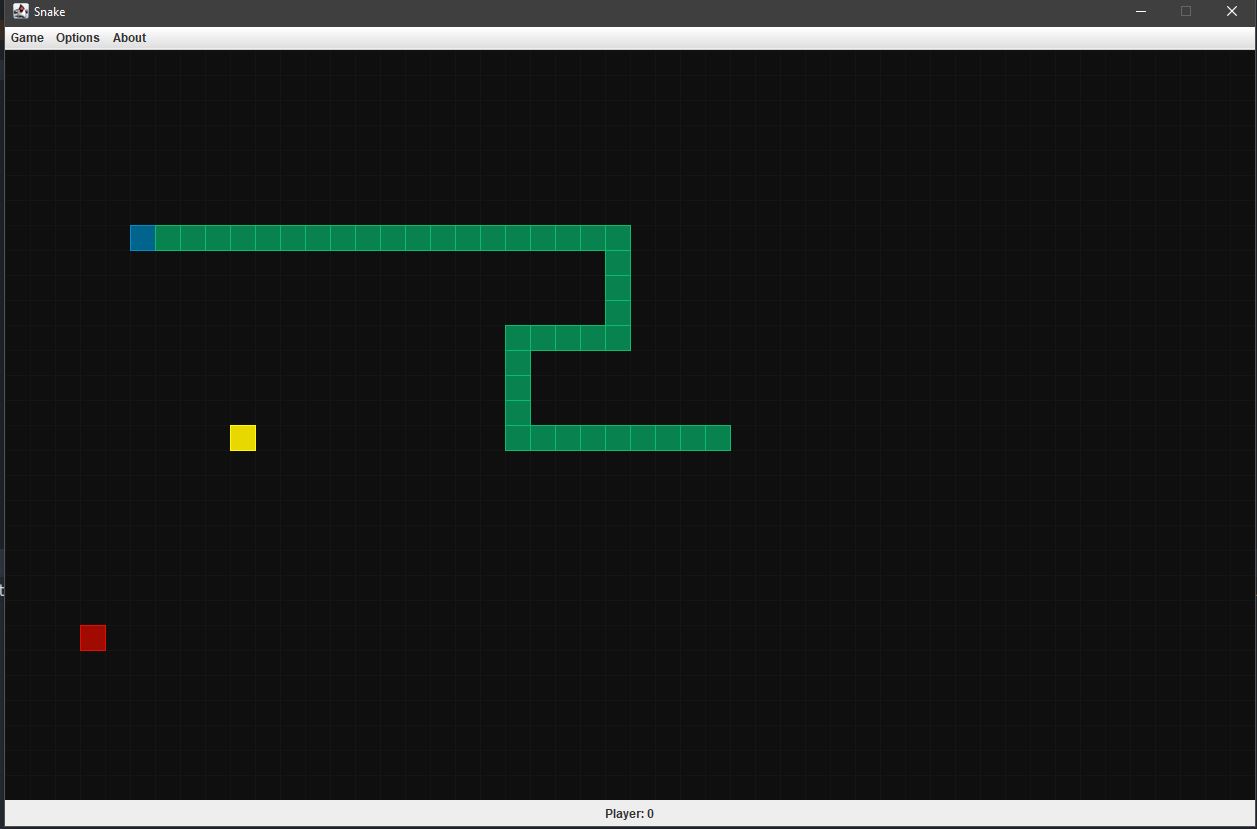Image resolution: width=1257 pixels, height=829 pixels.
Task: Click the menu bar background area
Action: tap(400, 37)
